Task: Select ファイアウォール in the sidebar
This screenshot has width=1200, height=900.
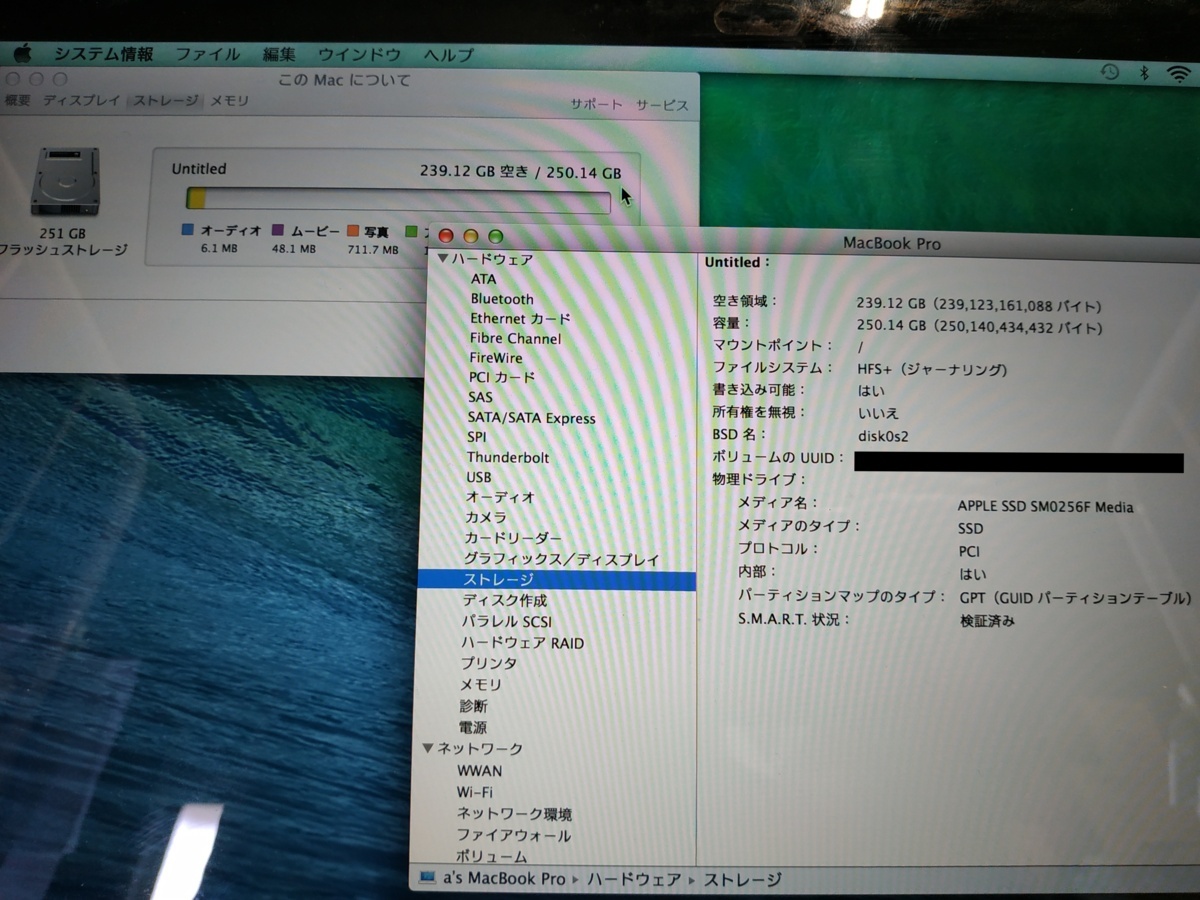Action: tap(513, 835)
